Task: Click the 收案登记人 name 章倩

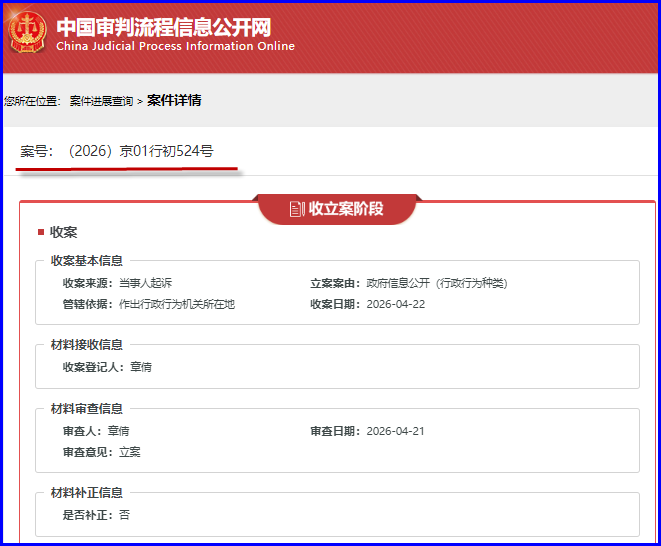Action: (141, 367)
